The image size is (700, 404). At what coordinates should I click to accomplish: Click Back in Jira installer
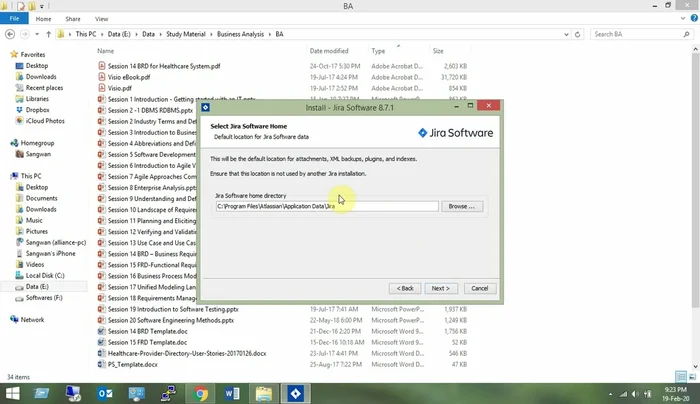[405, 288]
